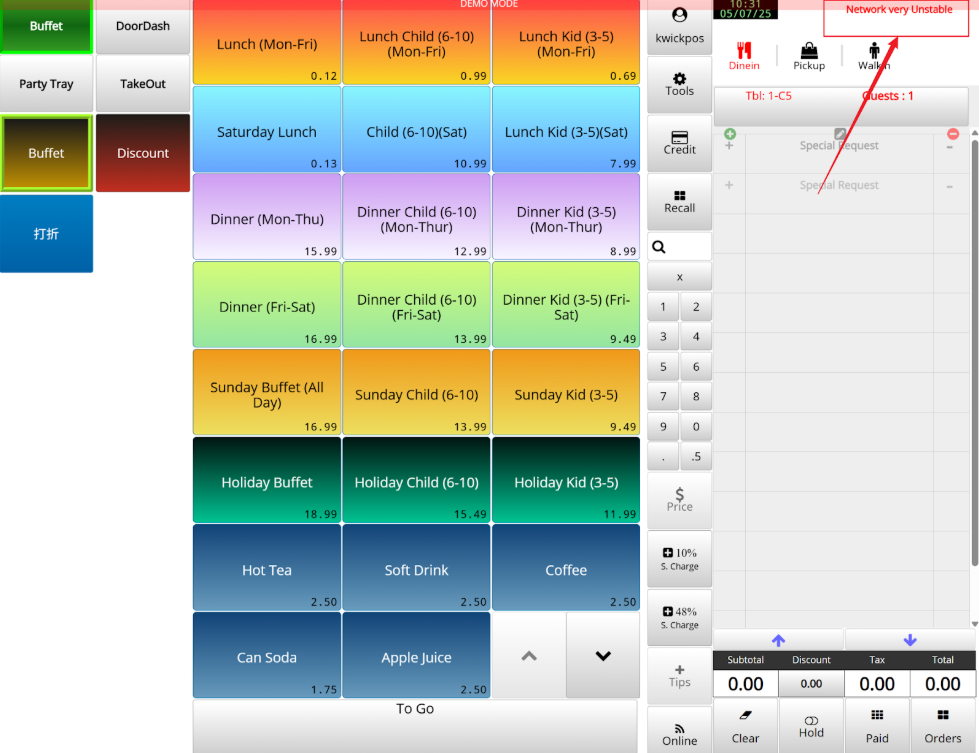Open the TakeOut menu tab
Screen dimensions: 979x753
pos(143,84)
